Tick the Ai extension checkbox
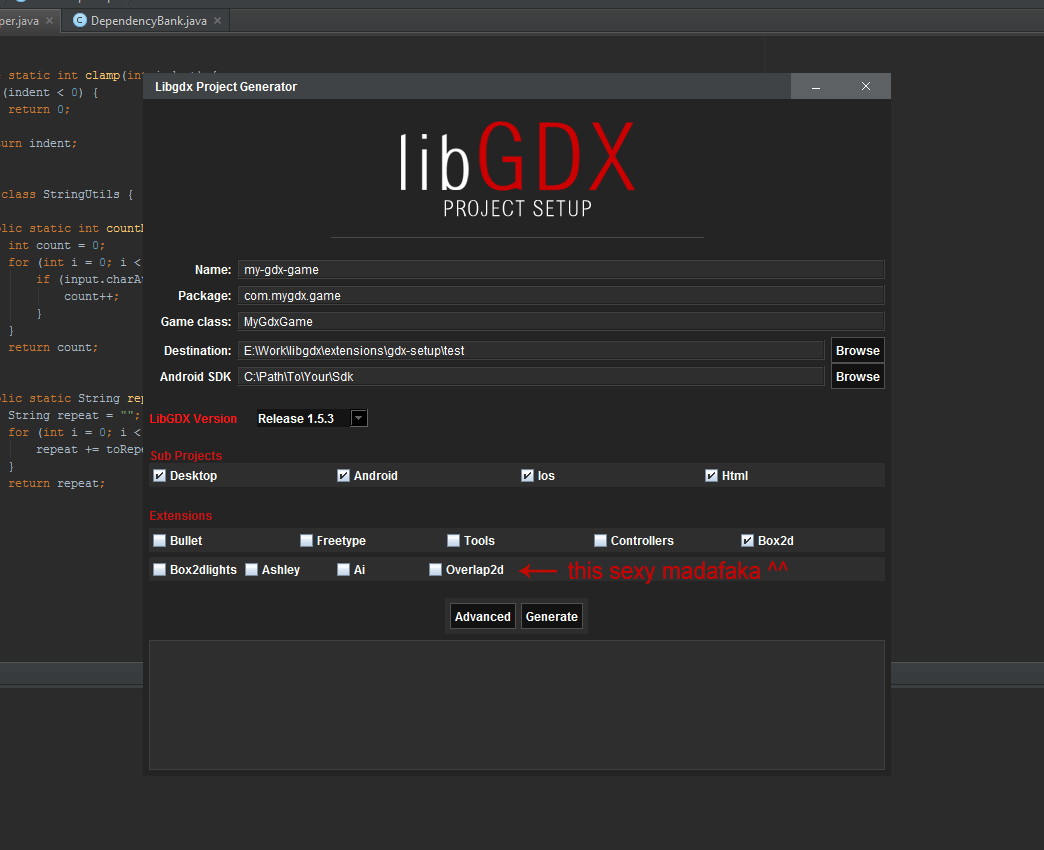The width and height of the screenshot is (1044, 850). [344, 570]
